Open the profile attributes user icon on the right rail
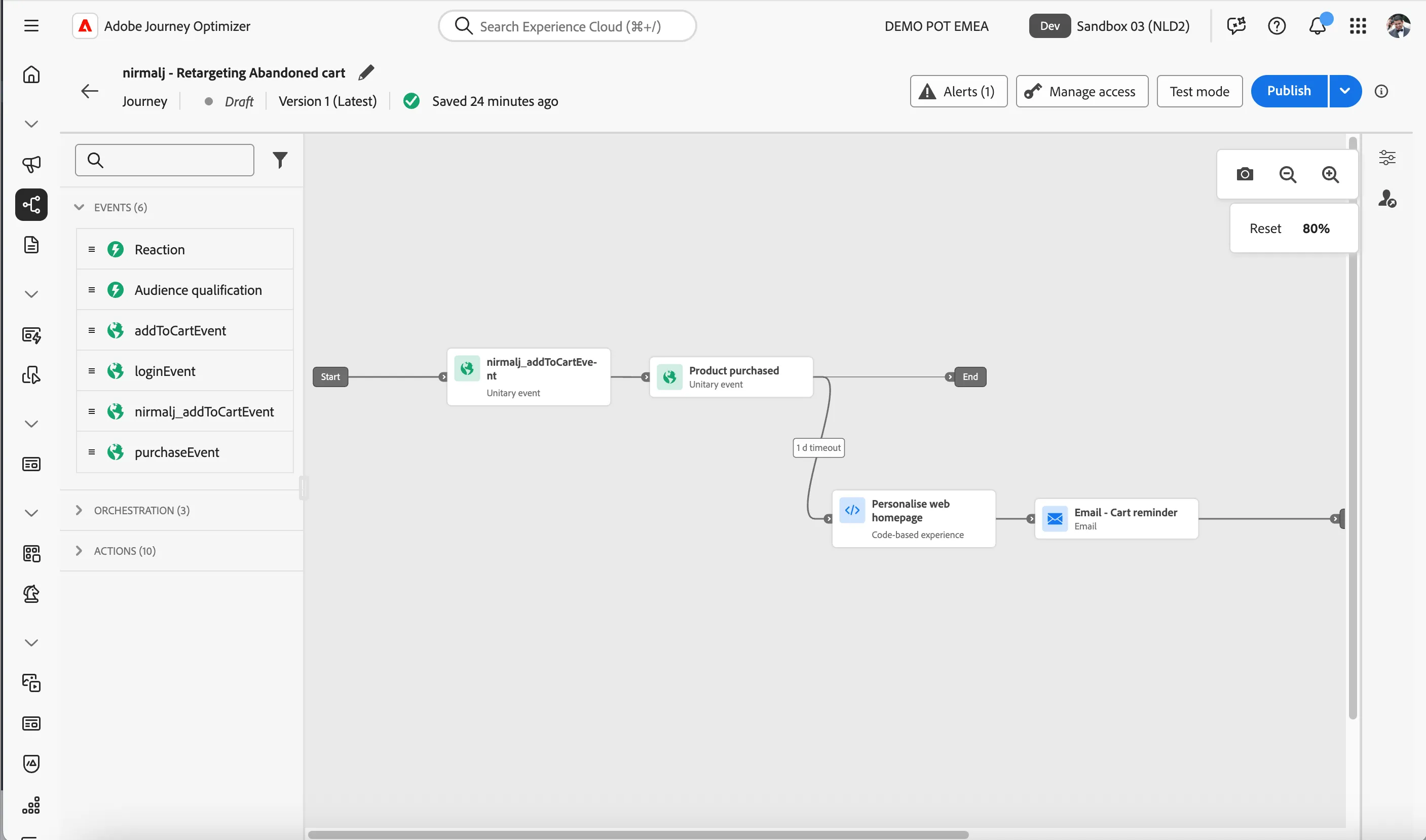 point(1387,198)
